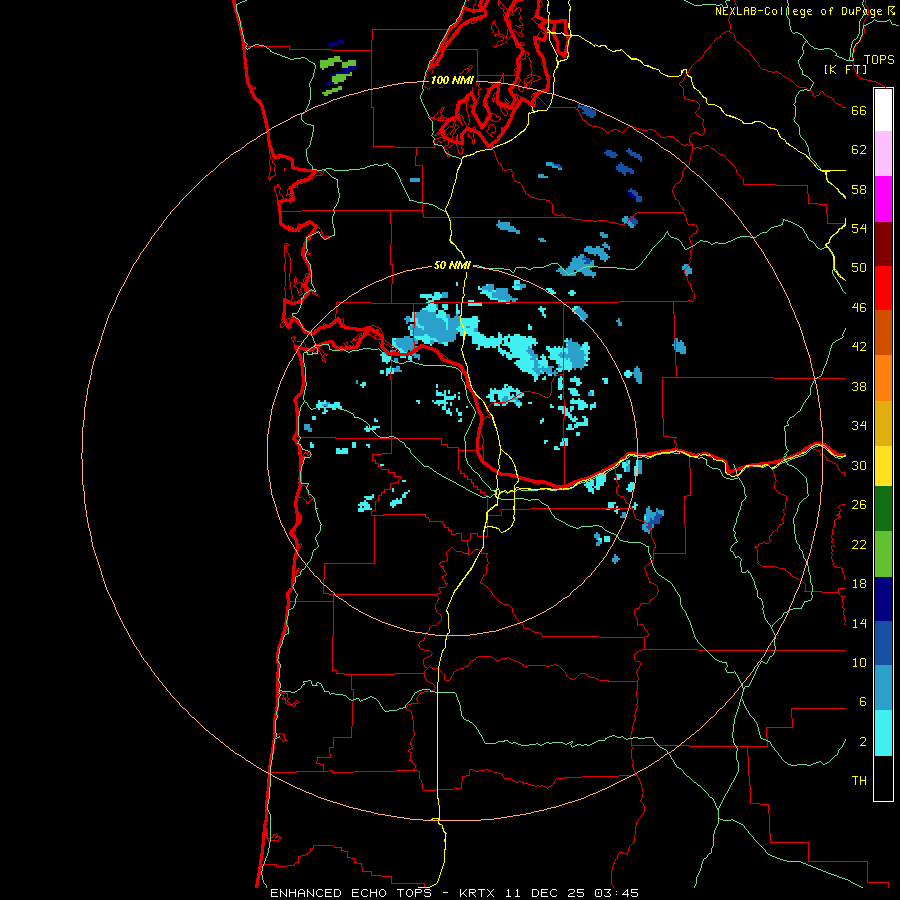Click the legend value '14'
The width and height of the screenshot is (900, 900).
click(859, 623)
